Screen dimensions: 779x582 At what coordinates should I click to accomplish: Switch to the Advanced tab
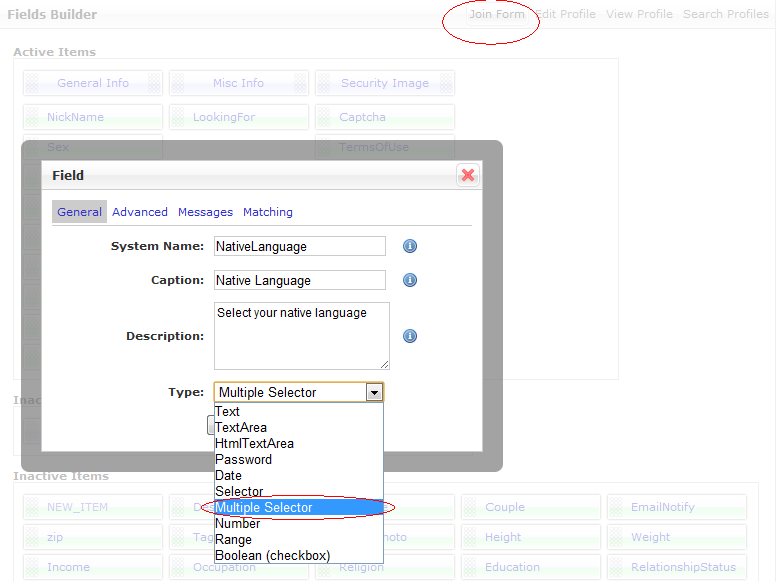[140, 212]
